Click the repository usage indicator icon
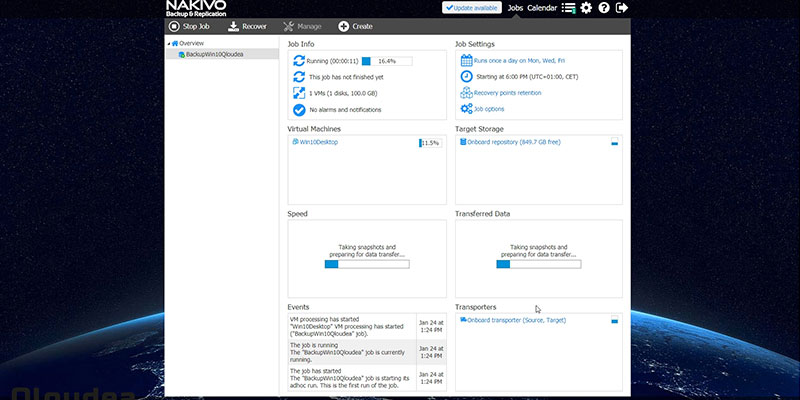The height and width of the screenshot is (400, 800). click(x=614, y=142)
